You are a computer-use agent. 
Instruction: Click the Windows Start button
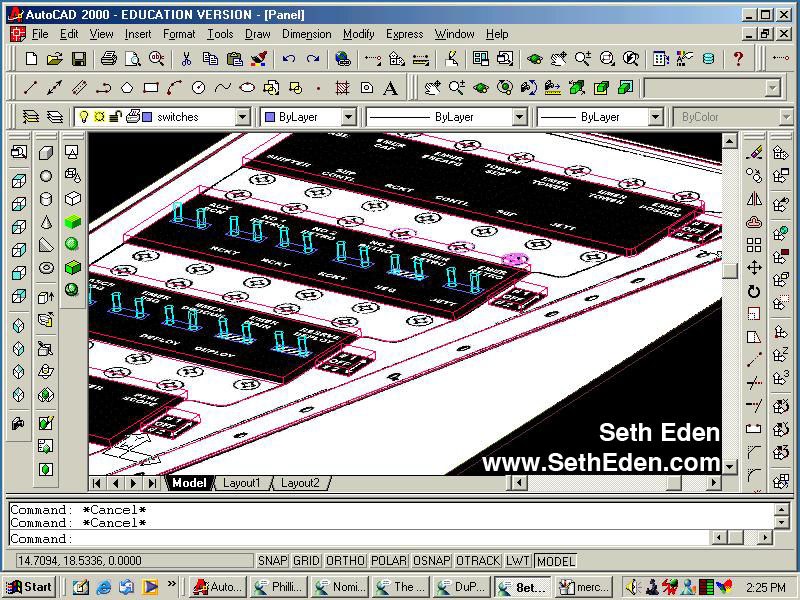[29, 587]
